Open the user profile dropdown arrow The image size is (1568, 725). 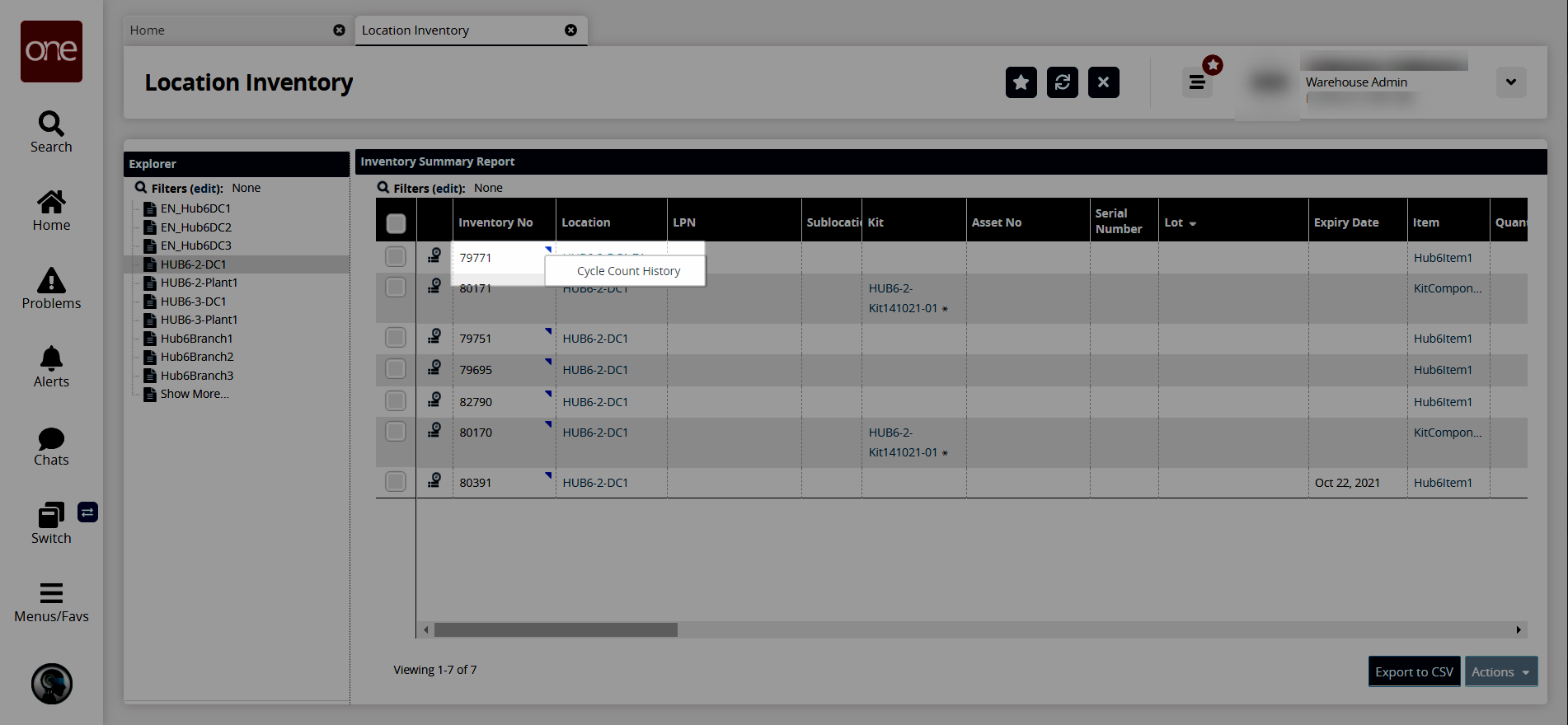1510,82
